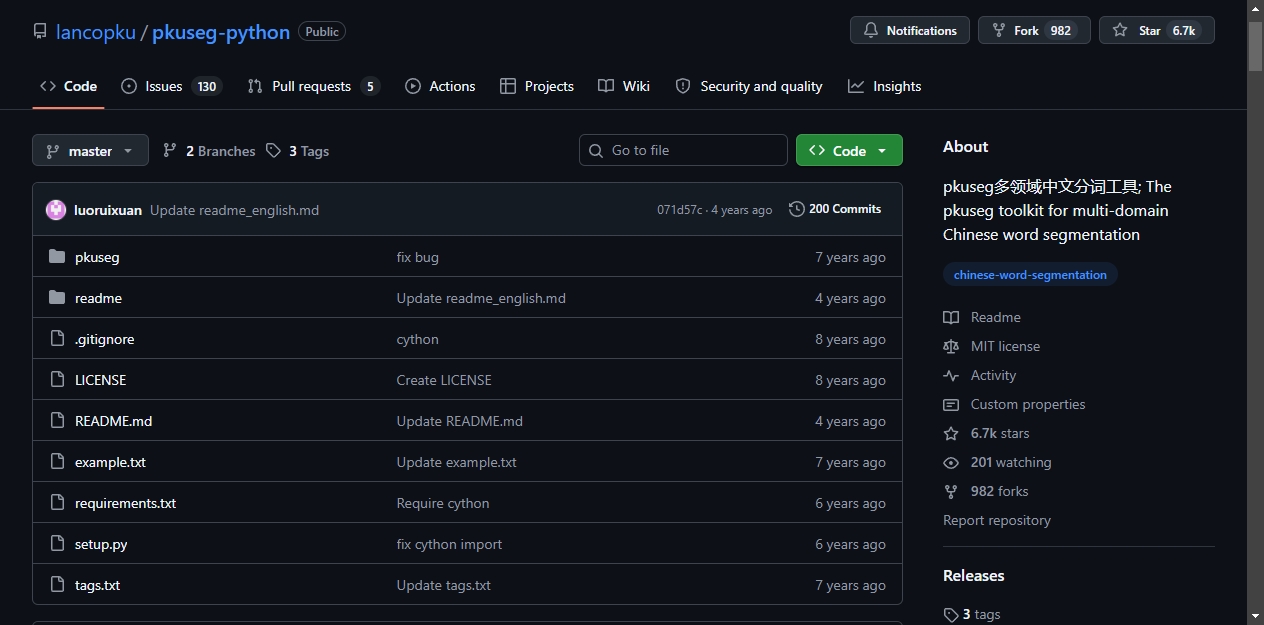Open the Releases heading link
The width and height of the screenshot is (1264, 625).
(973, 575)
